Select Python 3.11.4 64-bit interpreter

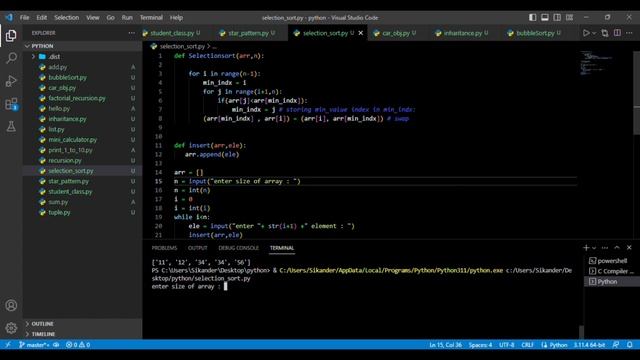click(589, 345)
